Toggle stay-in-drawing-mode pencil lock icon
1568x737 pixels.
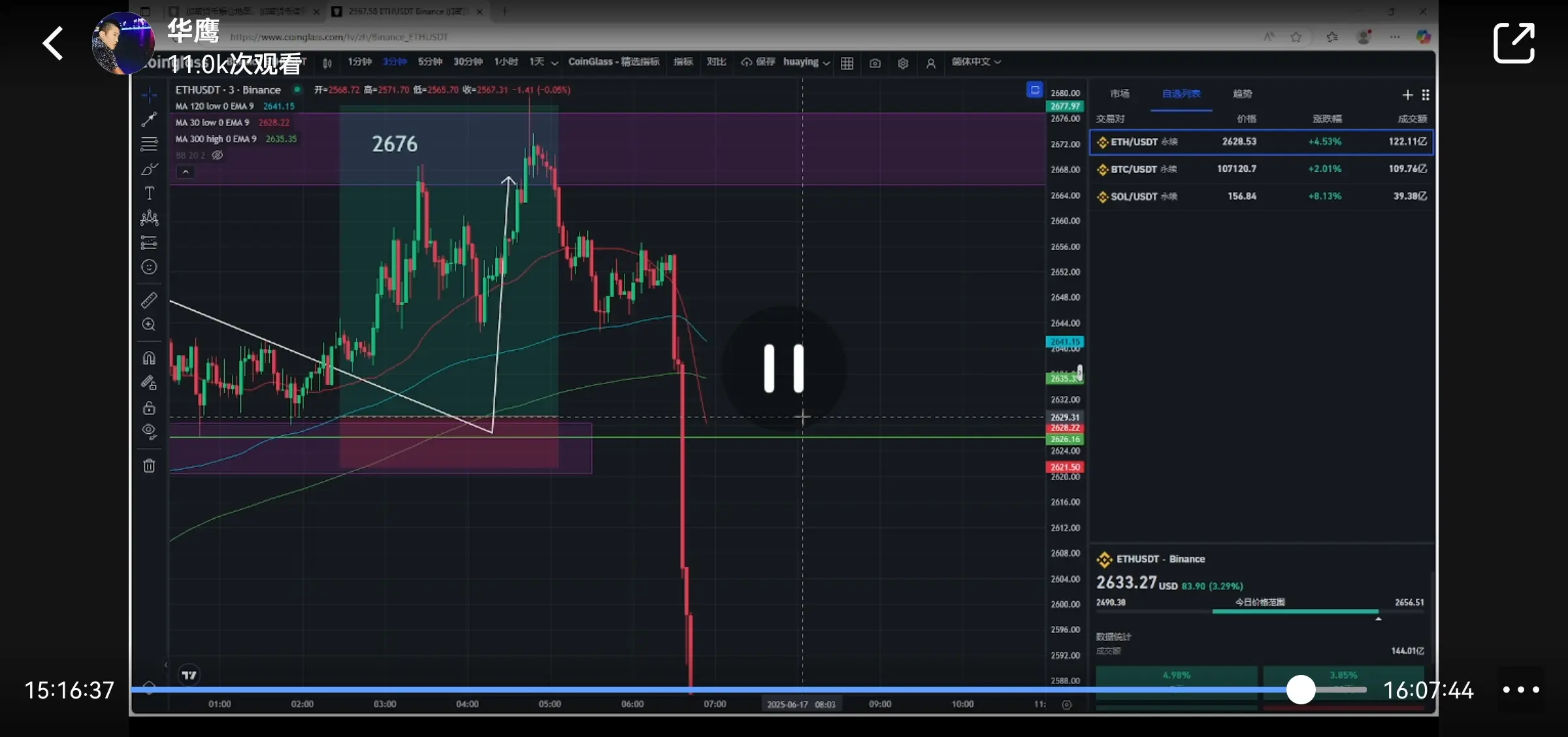click(149, 382)
